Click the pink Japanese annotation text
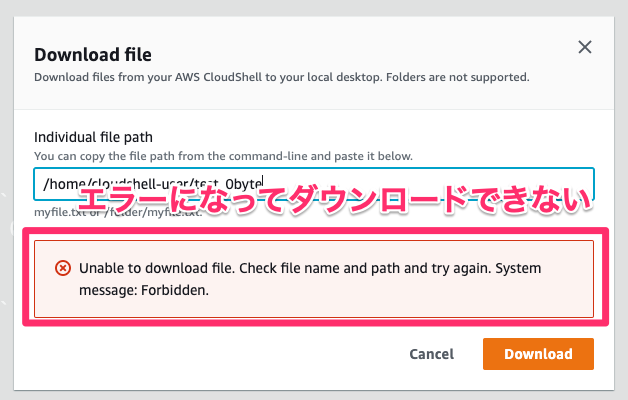Screen dimensions: 628x400 [x=335, y=199]
